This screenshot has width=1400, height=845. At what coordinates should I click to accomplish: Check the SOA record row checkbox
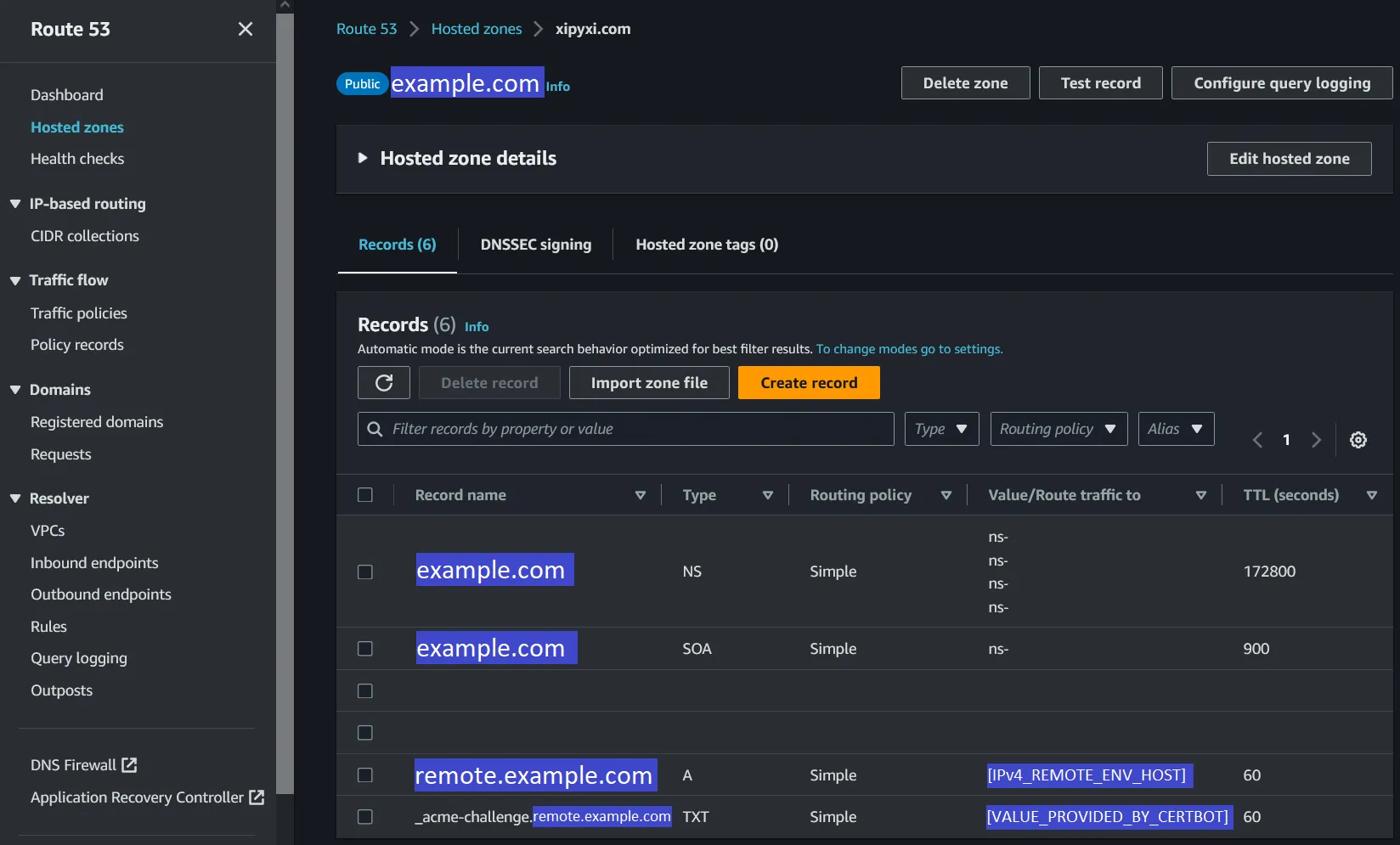click(365, 649)
